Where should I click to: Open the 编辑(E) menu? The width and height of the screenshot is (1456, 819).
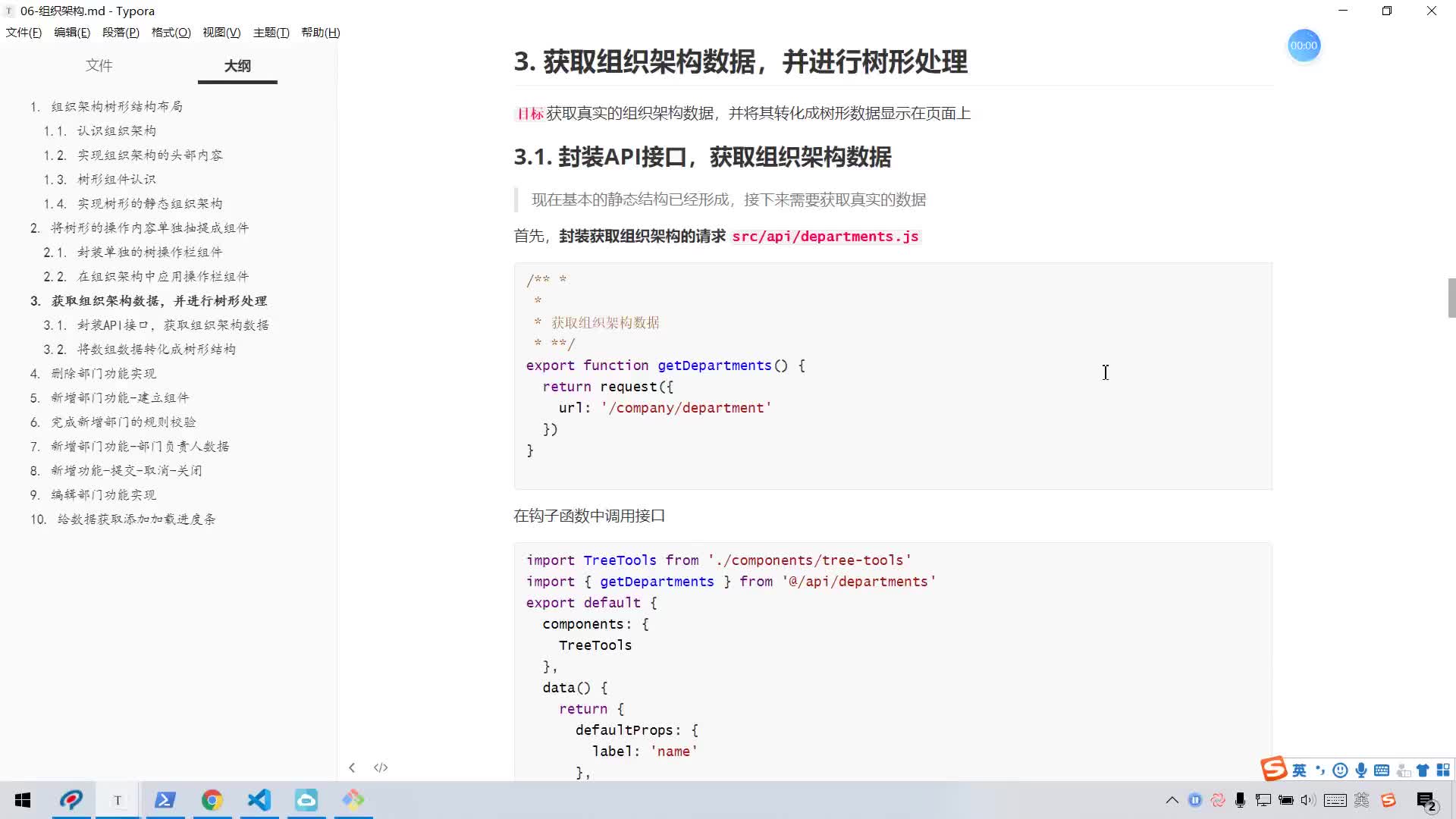(x=72, y=33)
